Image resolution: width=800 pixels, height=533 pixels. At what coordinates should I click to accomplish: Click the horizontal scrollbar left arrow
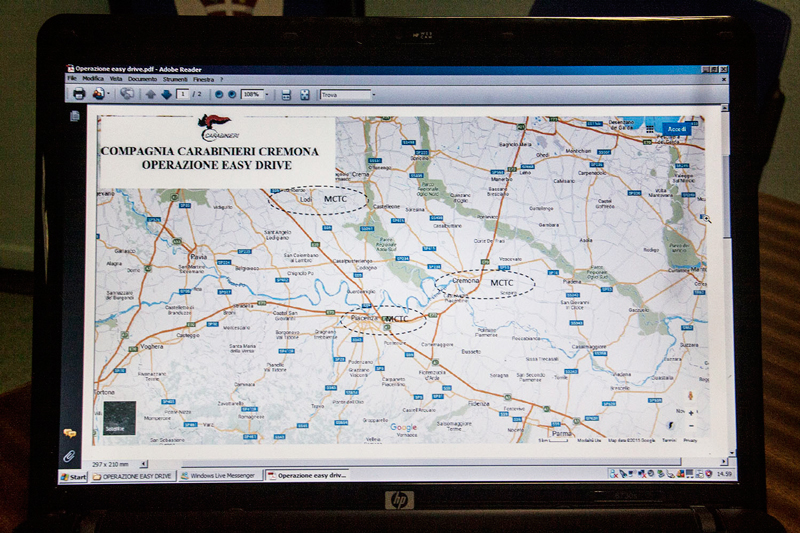(144, 464)
